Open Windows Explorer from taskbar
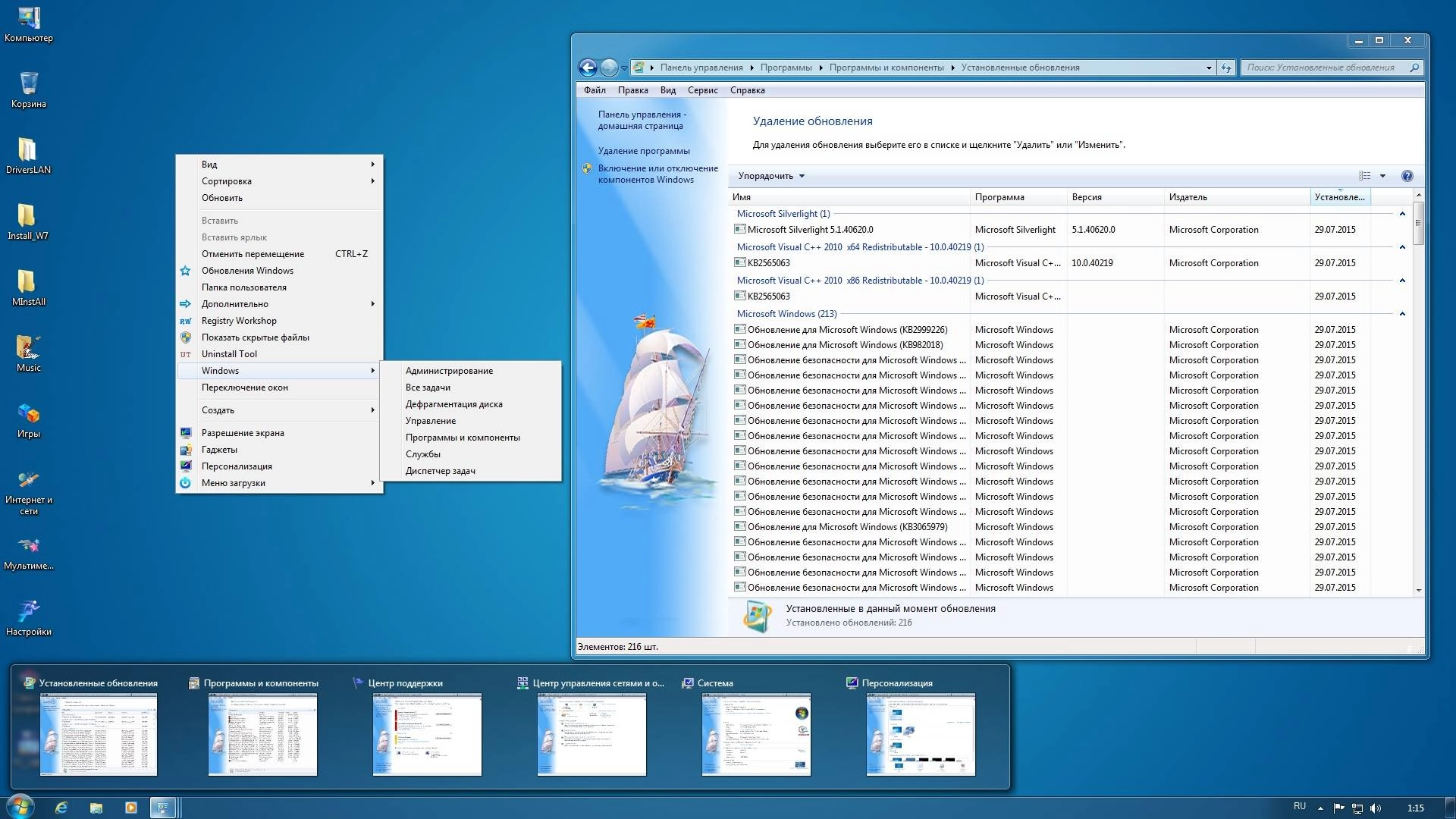The width and height of the screenshot is (1456, 819). tap(96, 808)
